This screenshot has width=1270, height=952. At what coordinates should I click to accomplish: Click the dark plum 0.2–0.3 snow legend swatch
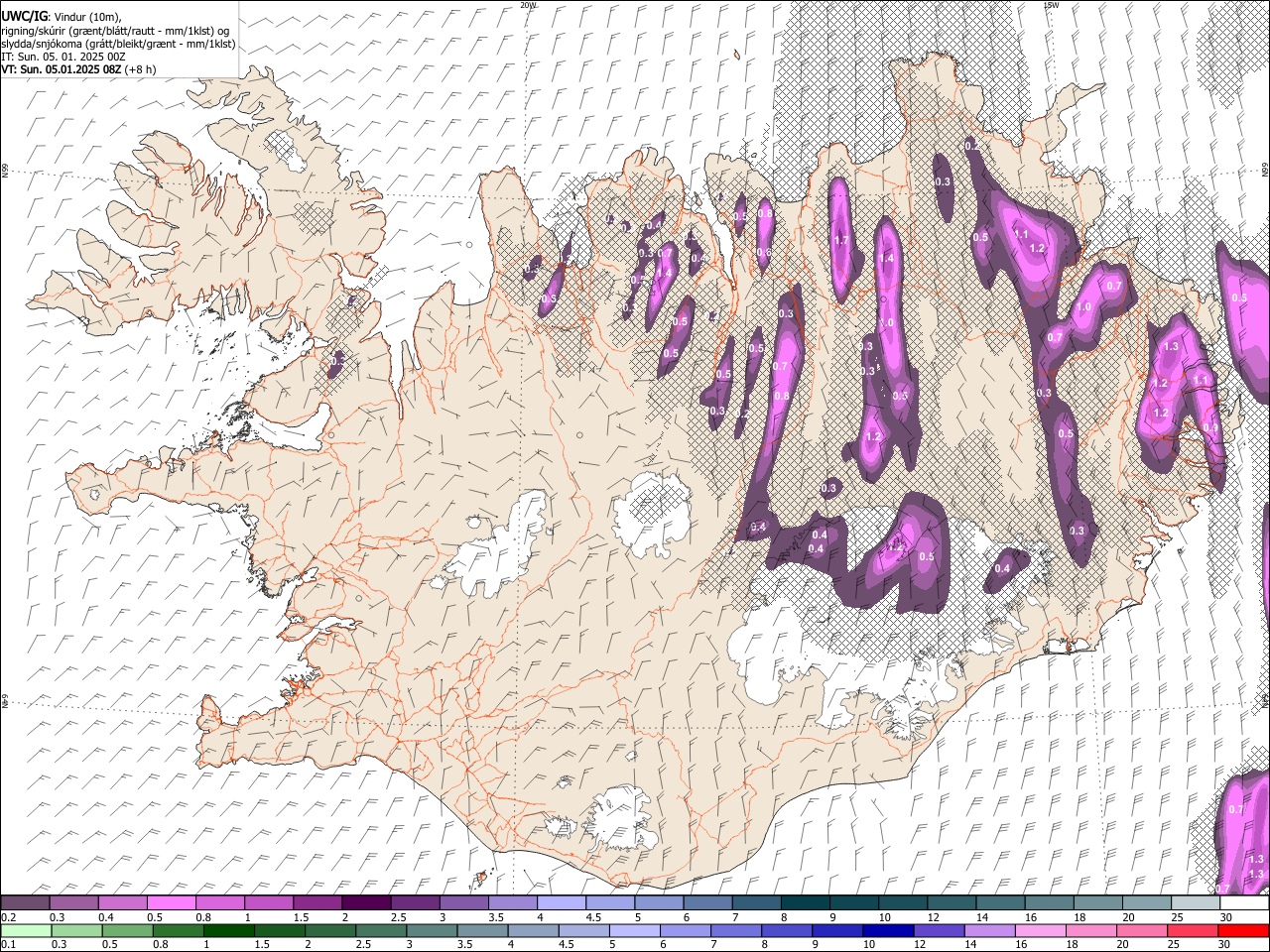pyautogui.click(x=26, y=902)
